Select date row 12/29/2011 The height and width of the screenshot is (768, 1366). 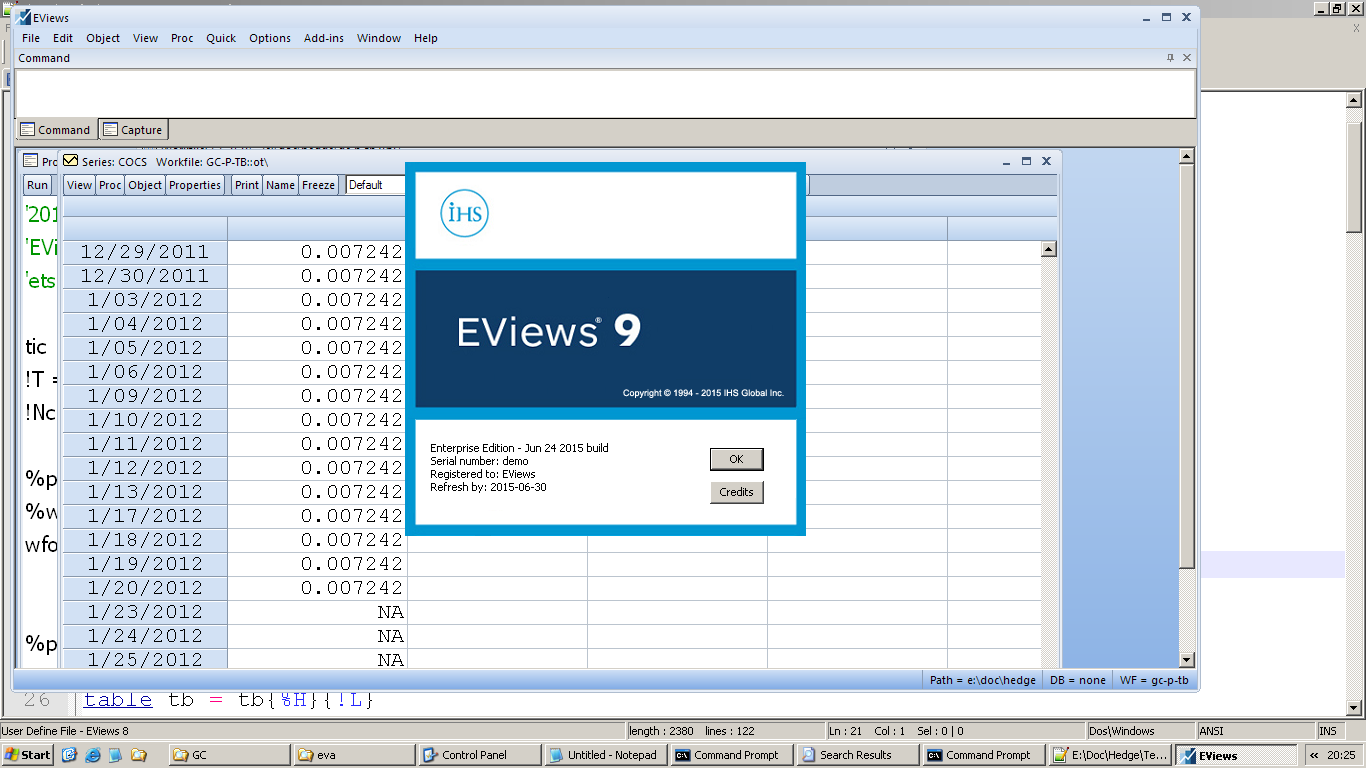[145, 252]
